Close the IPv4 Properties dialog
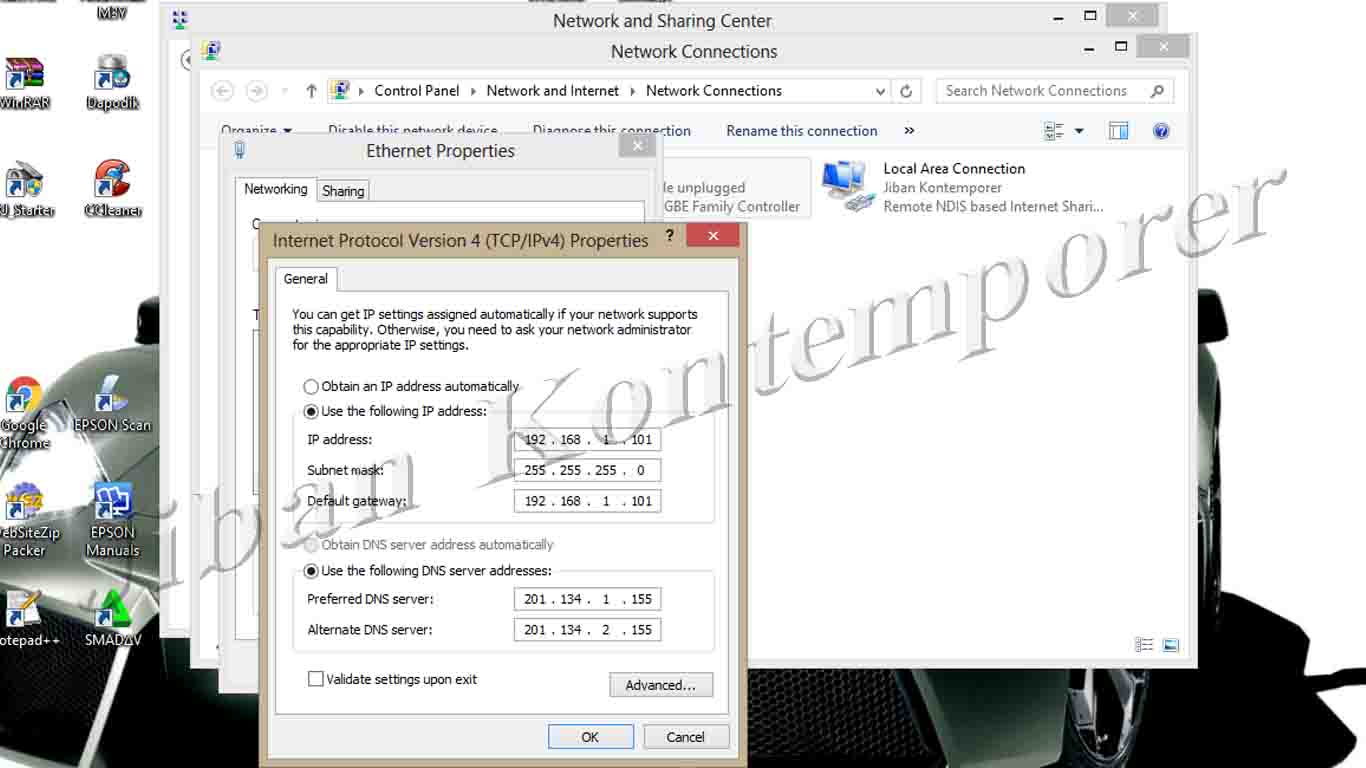 click(x=713, y=236)
